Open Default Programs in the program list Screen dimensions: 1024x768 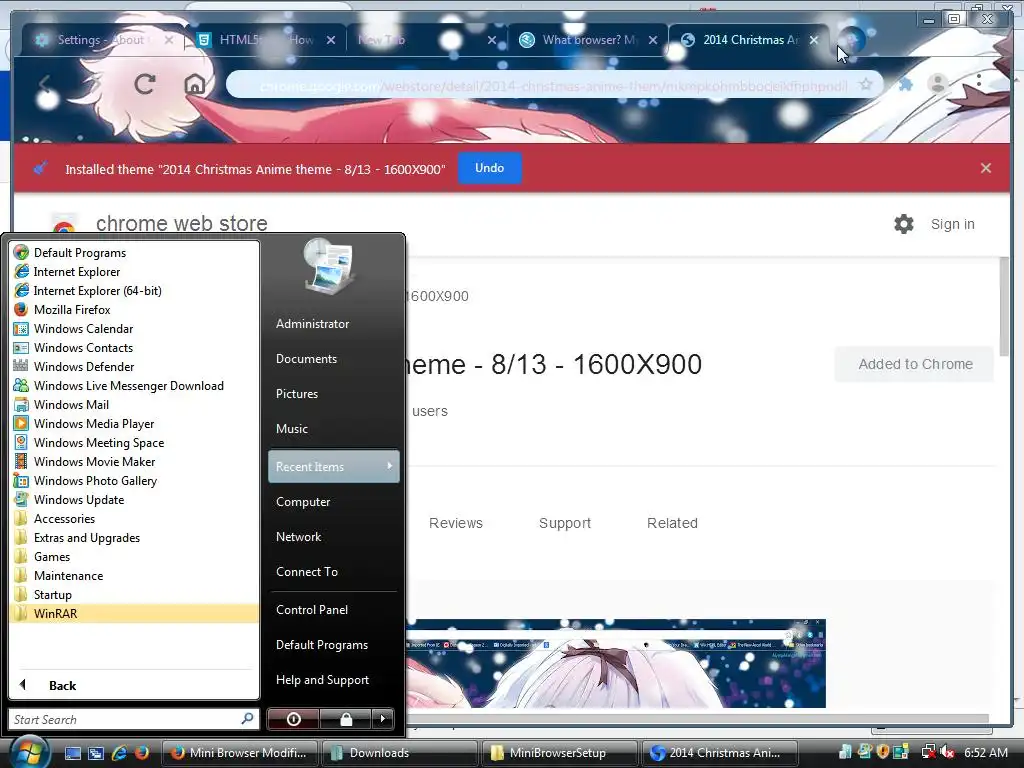(x=80, y=253)
